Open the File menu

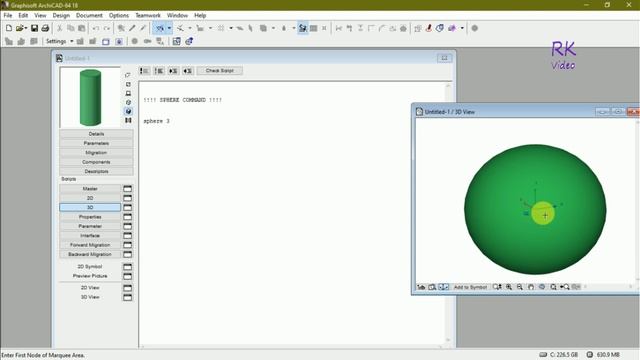[8, 15]
